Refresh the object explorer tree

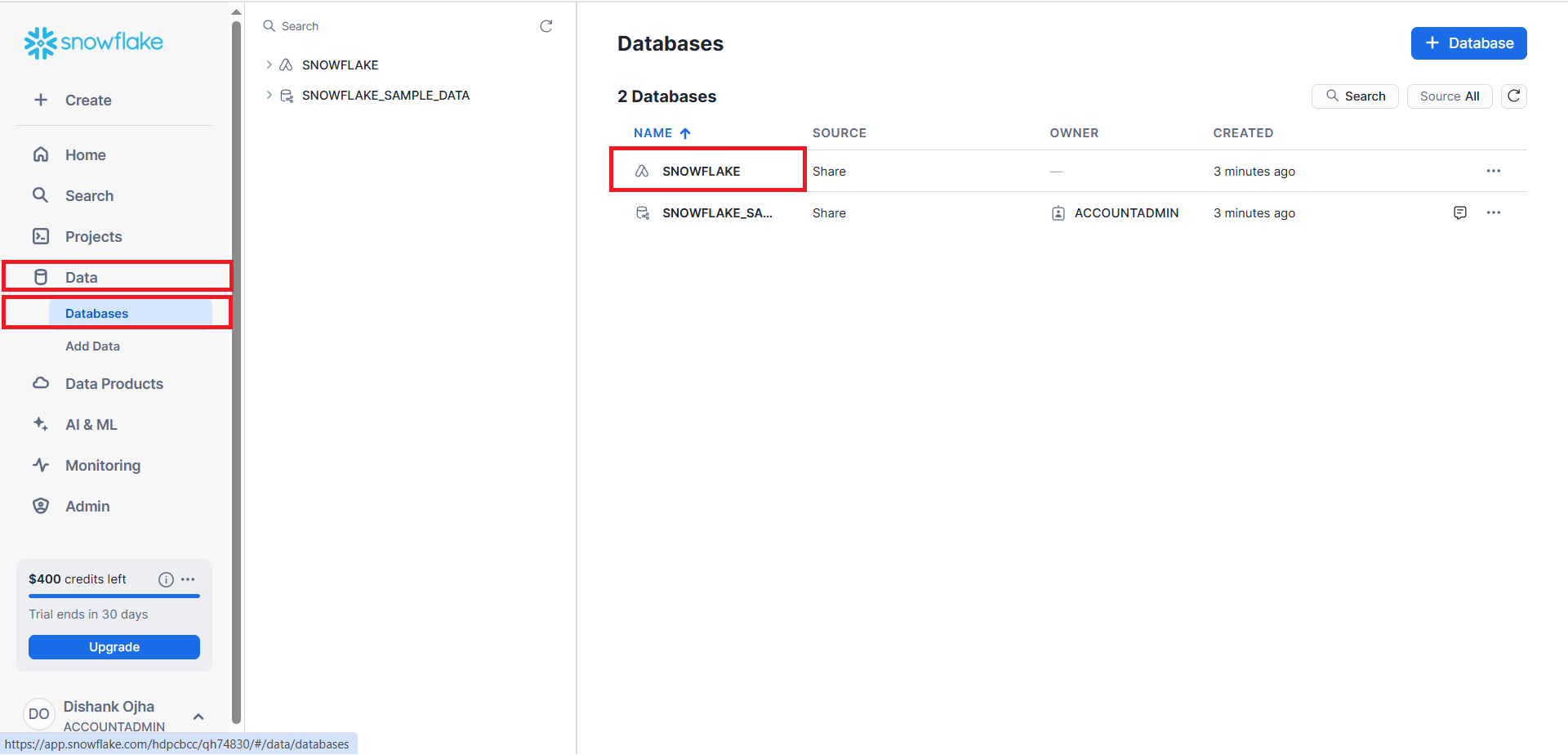pyautogui.click(x=546, y=26)
